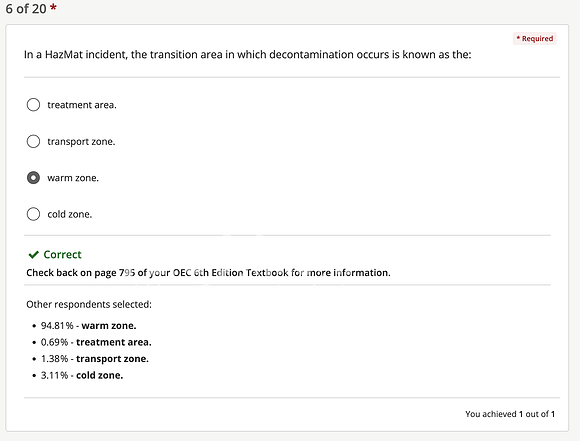Click the 'transport zone.' answer label
This screenshot has width=580, height=441.
[x=81, y=142]
